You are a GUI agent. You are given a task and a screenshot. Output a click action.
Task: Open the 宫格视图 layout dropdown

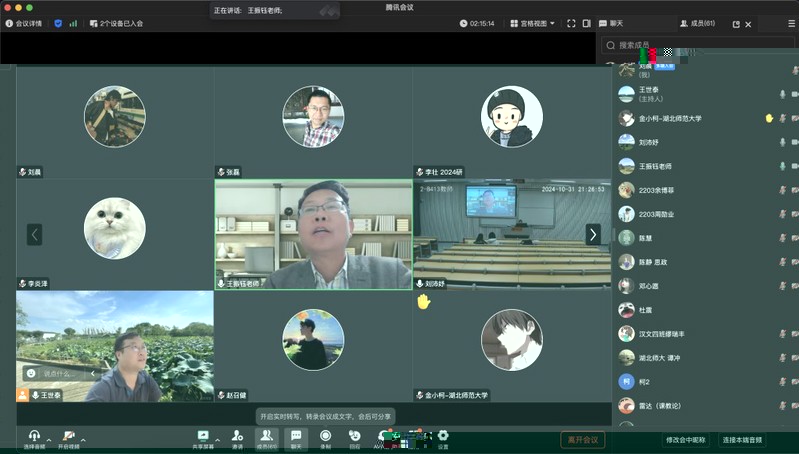coord(532,23)
